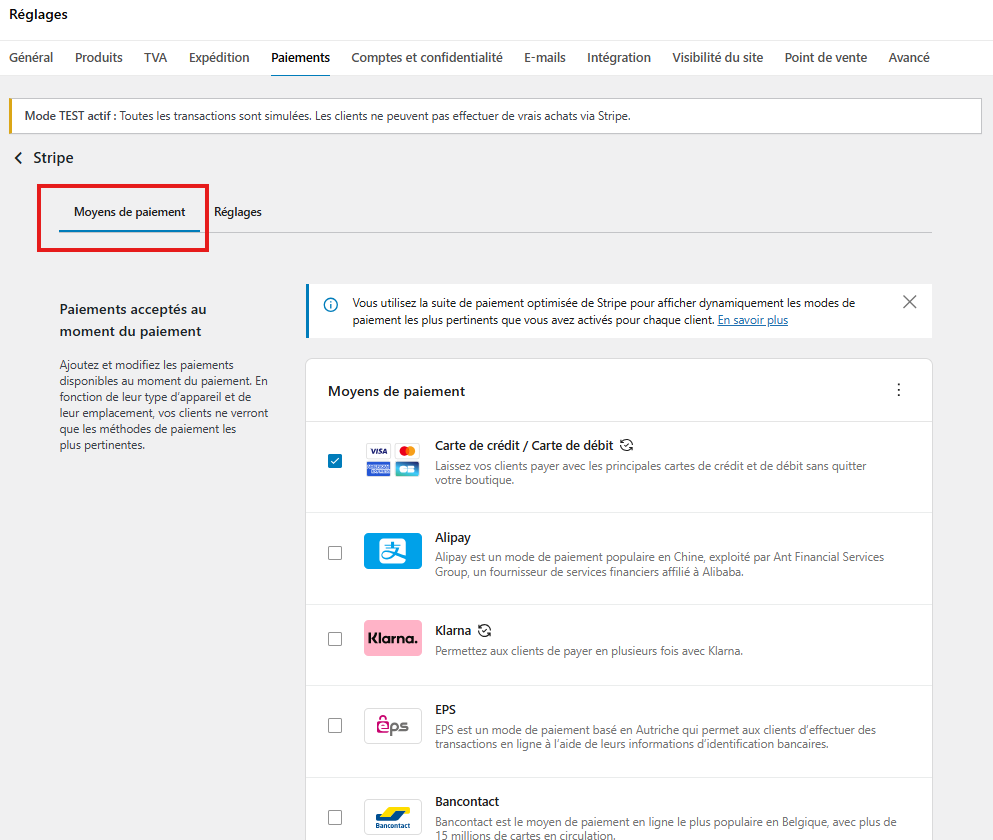This screenshot has width=993, height=840.
Task: Uncheck the Carte de crédit / Carte de débit checkbox
Action: pyautogui.click(x=335, y=461)
